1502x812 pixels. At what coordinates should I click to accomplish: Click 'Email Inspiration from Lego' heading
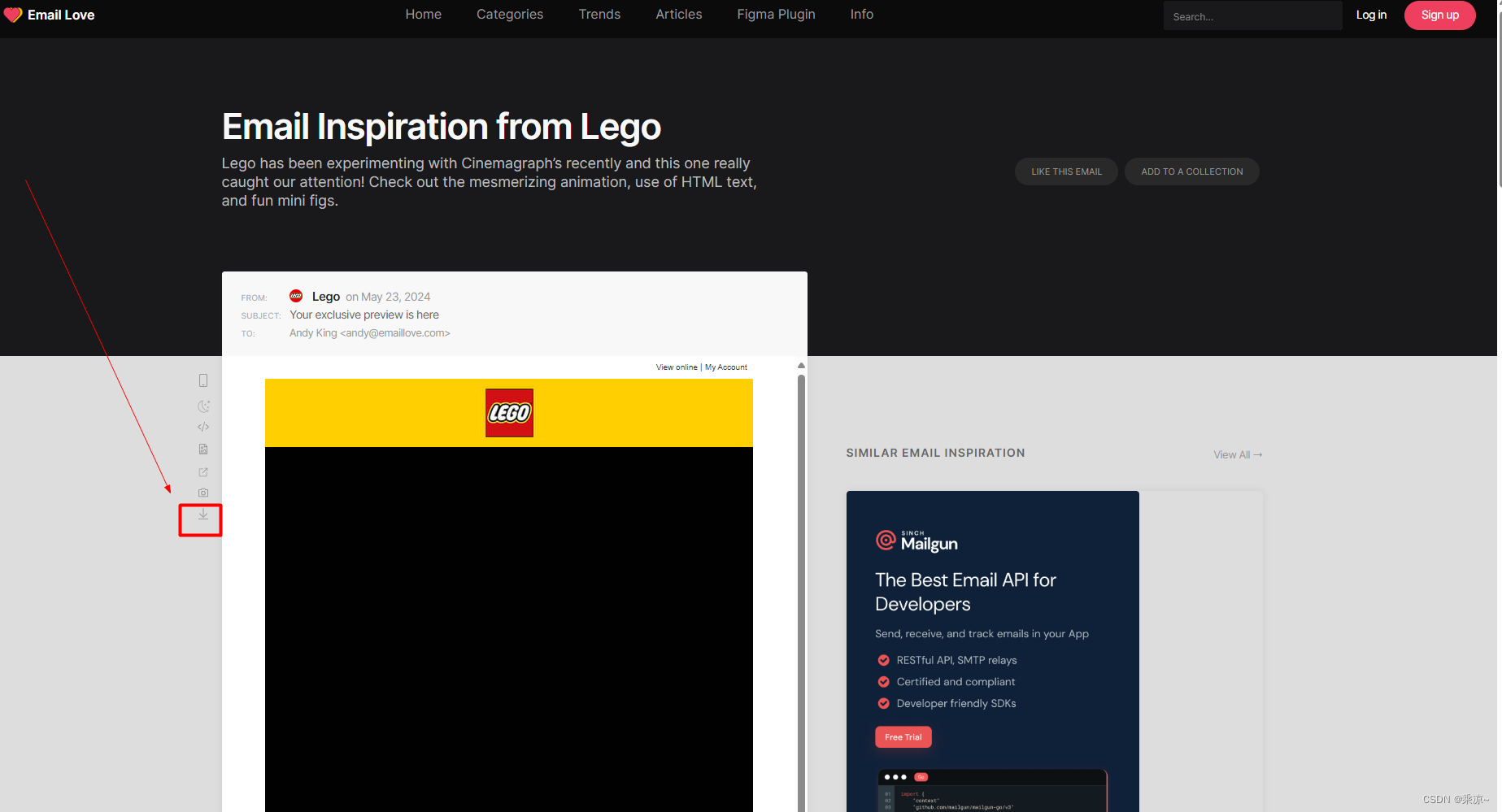point(442,127)
